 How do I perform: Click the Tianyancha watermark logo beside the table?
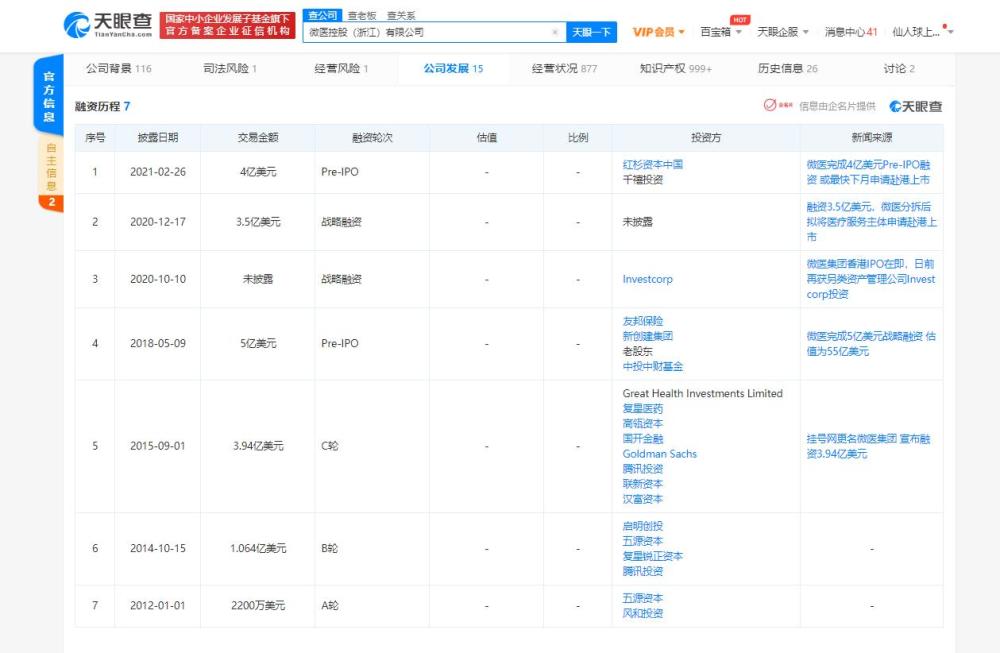click(x=916, y=106)
